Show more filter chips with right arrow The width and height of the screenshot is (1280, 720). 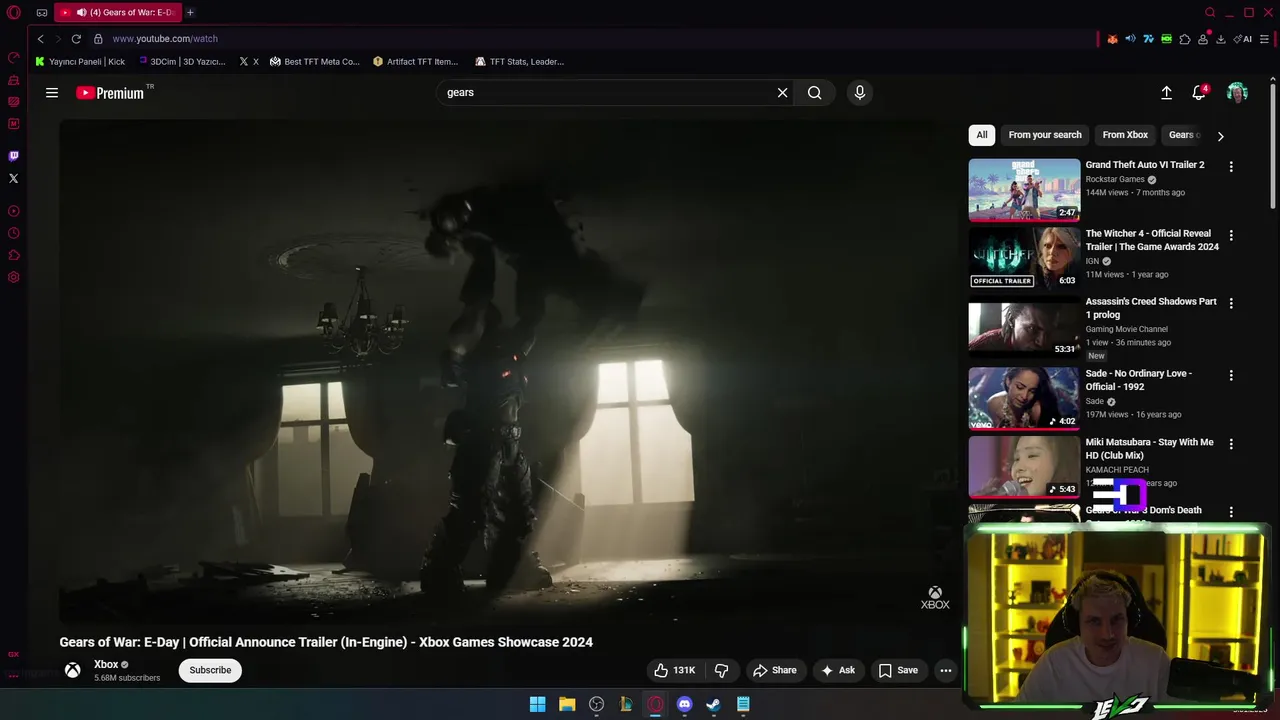(1220, 136)
